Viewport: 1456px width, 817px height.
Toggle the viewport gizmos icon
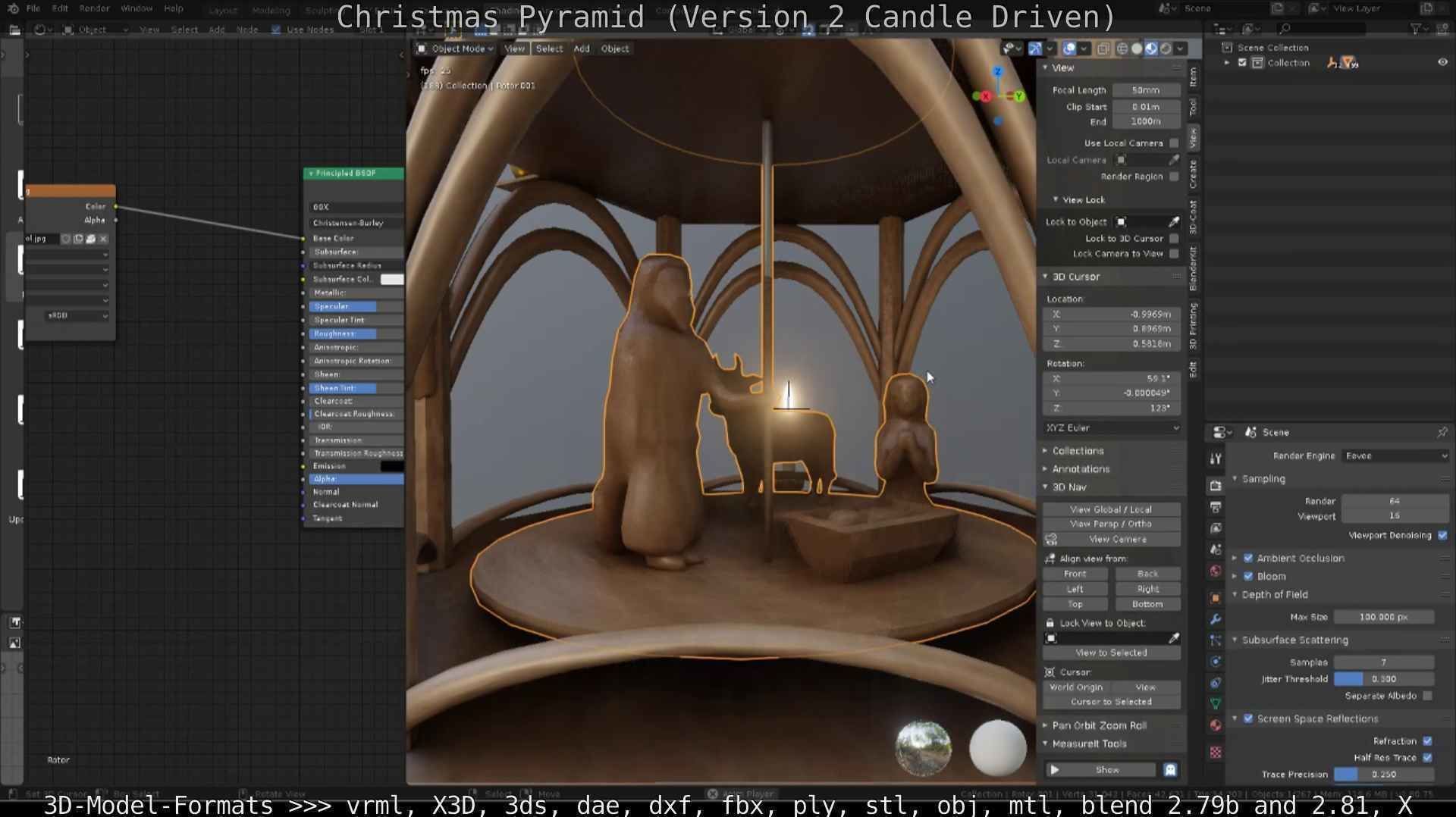click(1035, 49)
